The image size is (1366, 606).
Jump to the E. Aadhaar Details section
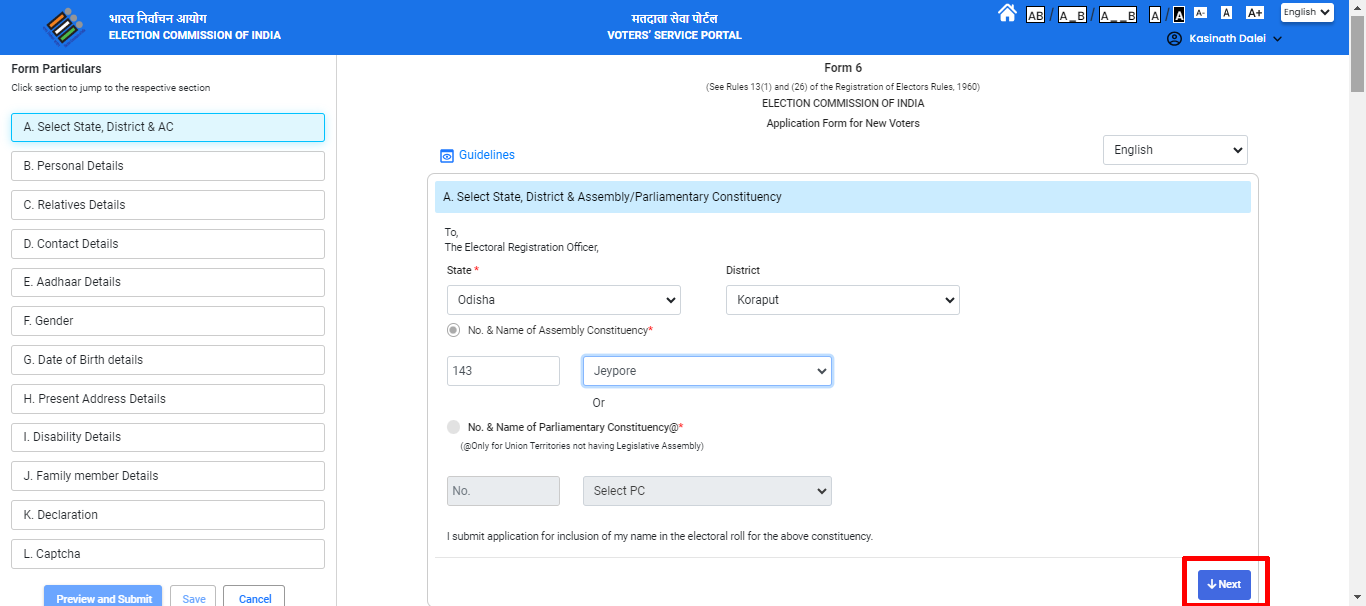coord(166,282)
